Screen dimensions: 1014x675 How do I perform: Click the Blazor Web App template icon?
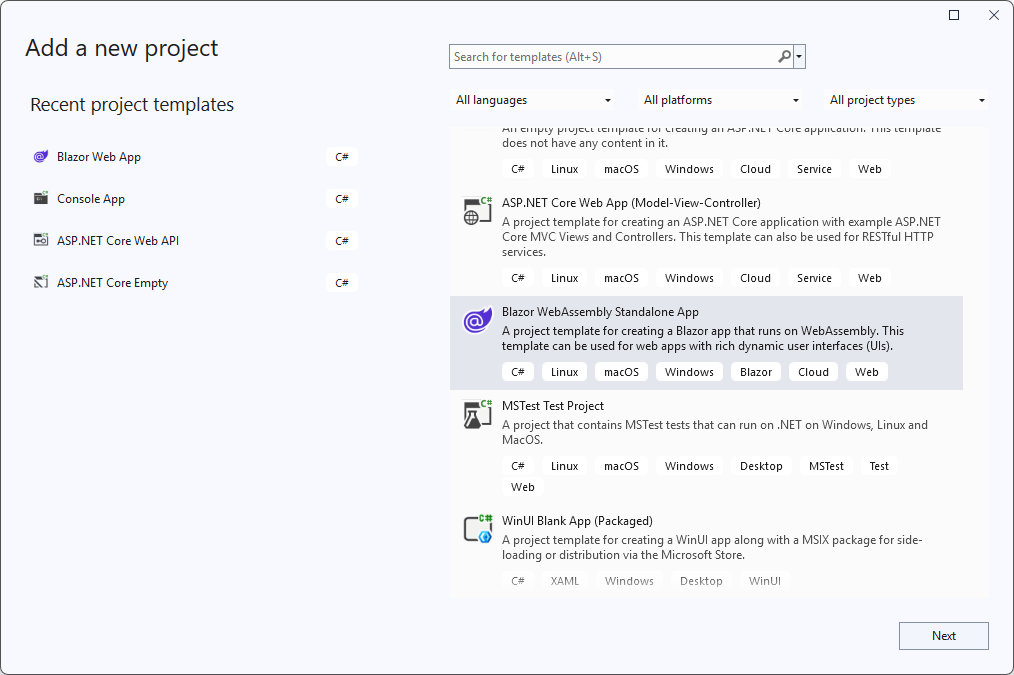[41, 156]
